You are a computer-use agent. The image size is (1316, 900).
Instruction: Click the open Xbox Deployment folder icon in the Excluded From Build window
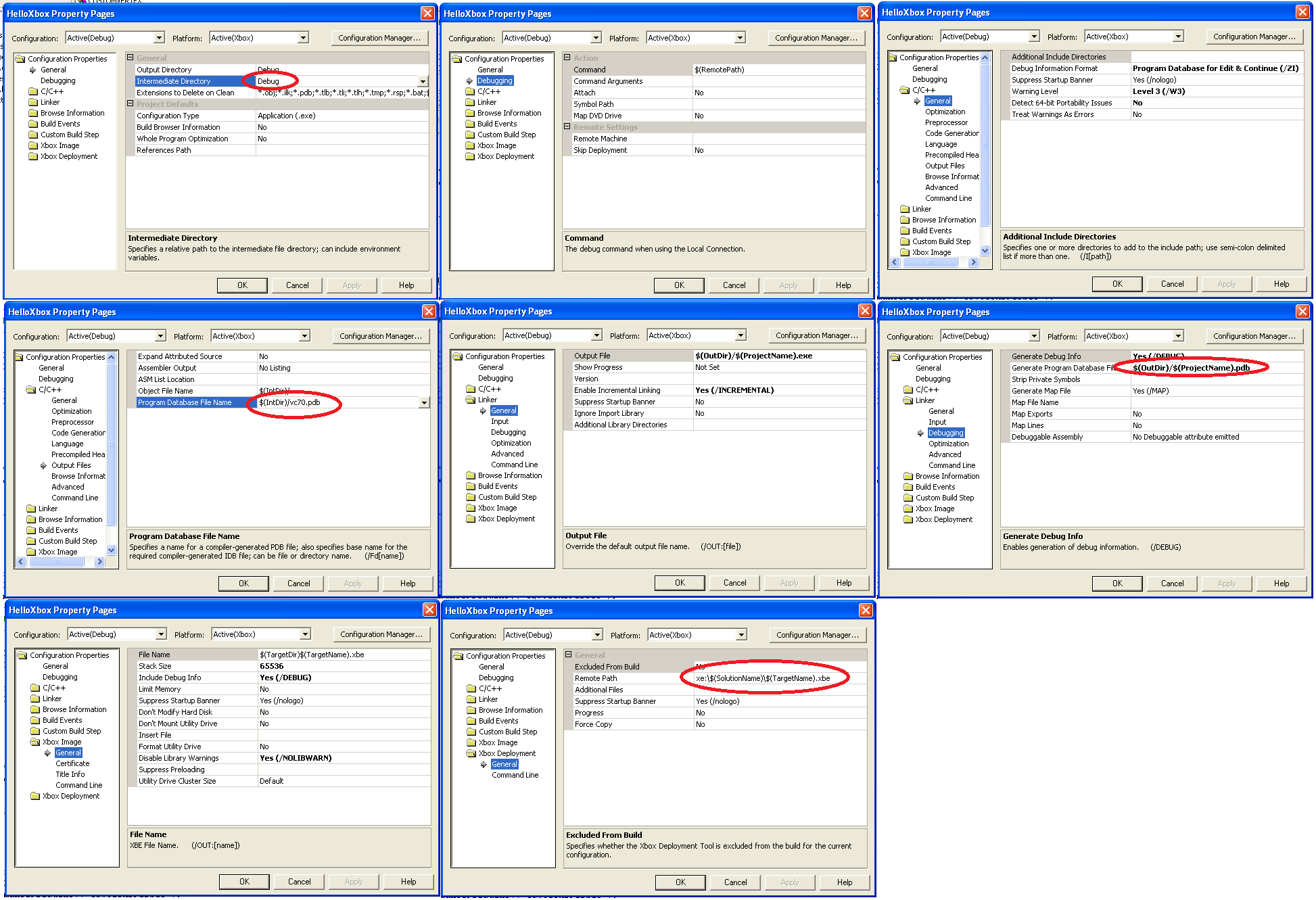471,753
